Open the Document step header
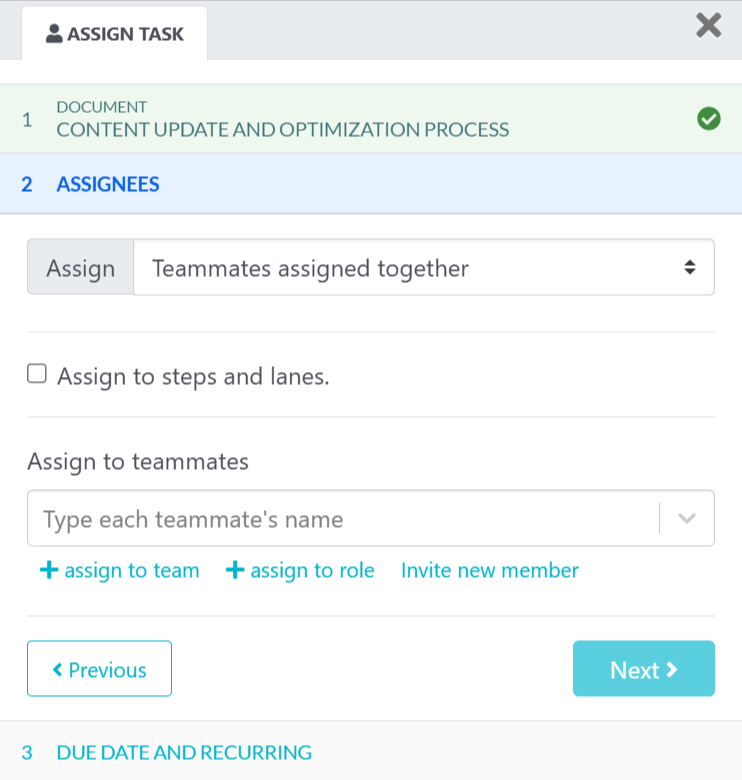 282,119
